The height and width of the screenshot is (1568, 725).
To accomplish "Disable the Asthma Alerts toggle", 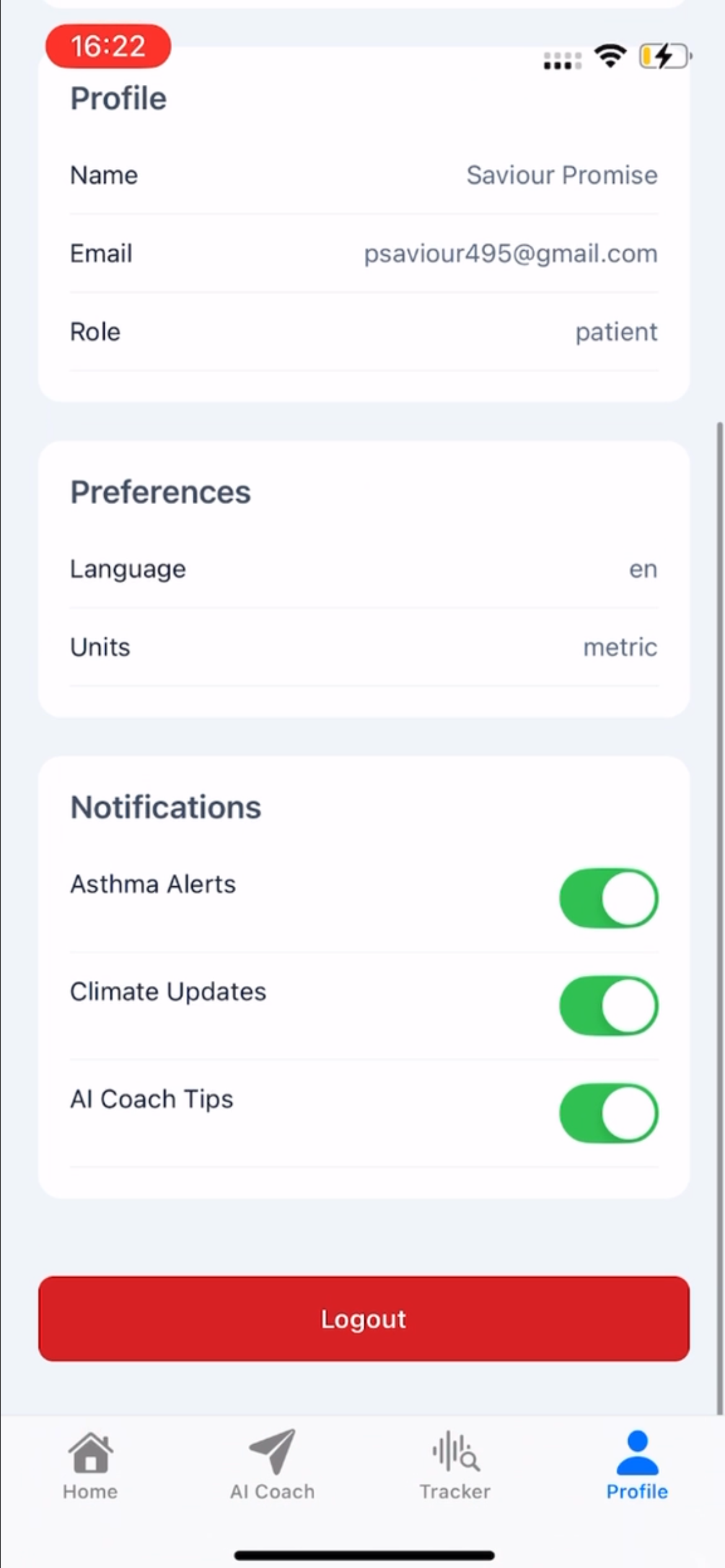I will [609, 899].
